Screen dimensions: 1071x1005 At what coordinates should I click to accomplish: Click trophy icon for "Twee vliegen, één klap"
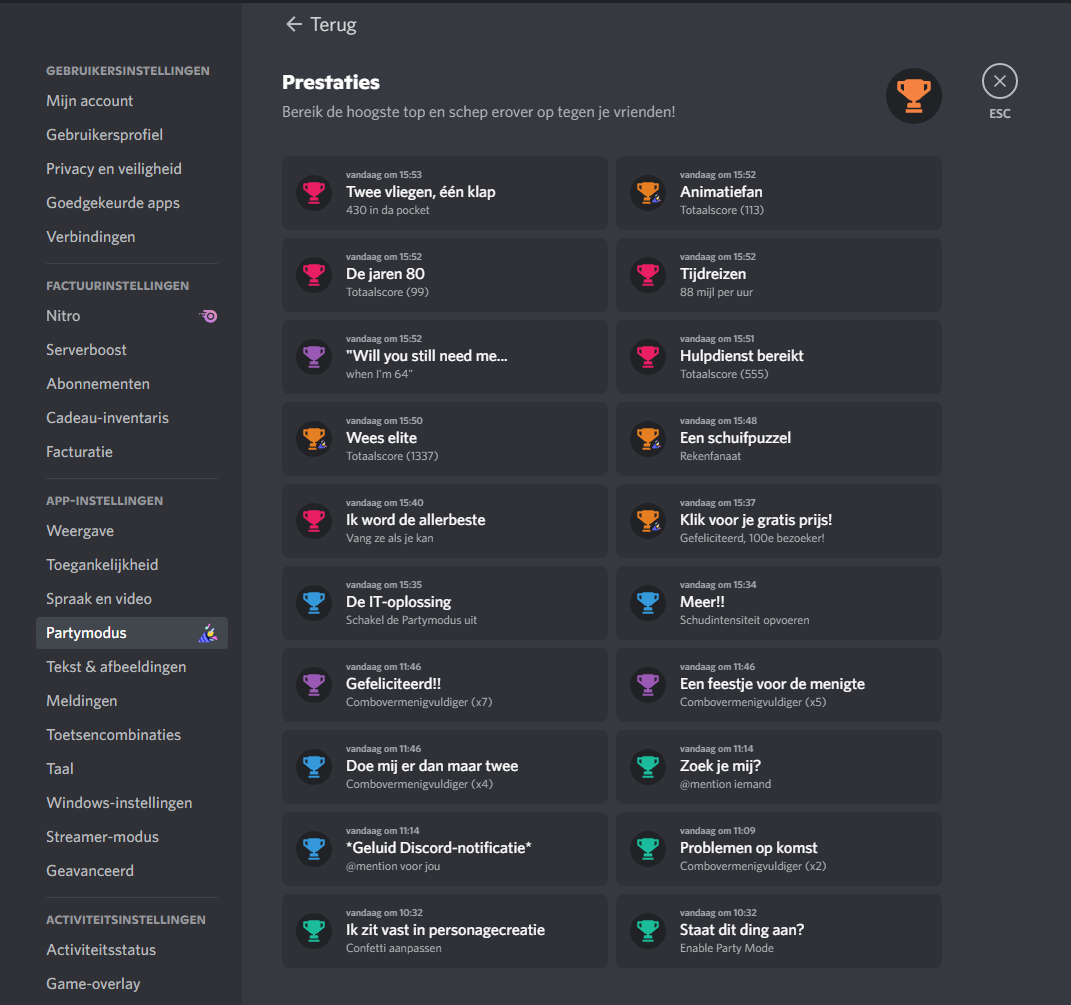314,192
